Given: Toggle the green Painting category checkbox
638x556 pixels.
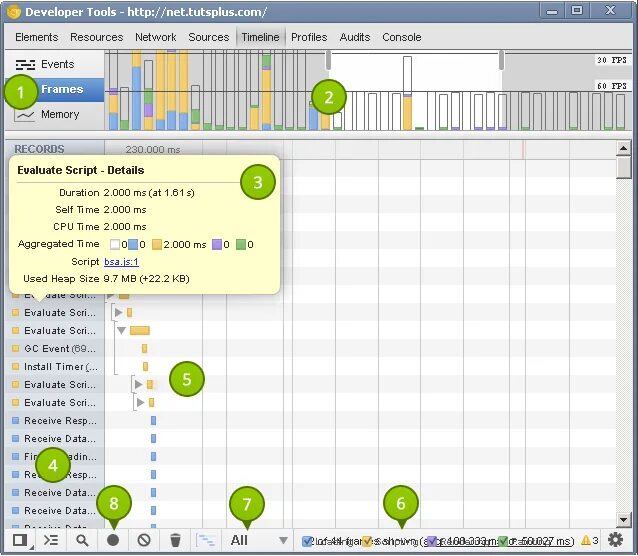Looking at the screenshot, I should tap(503, 541).
